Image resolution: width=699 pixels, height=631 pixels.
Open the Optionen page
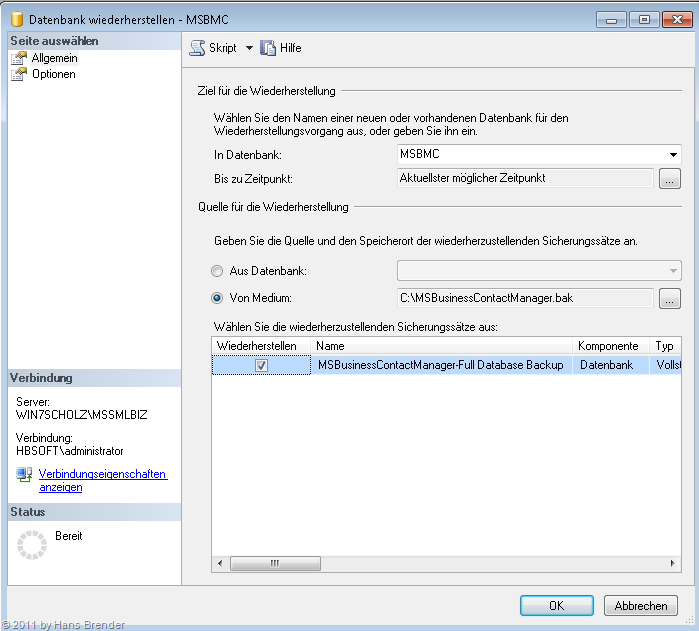[53, 74]
